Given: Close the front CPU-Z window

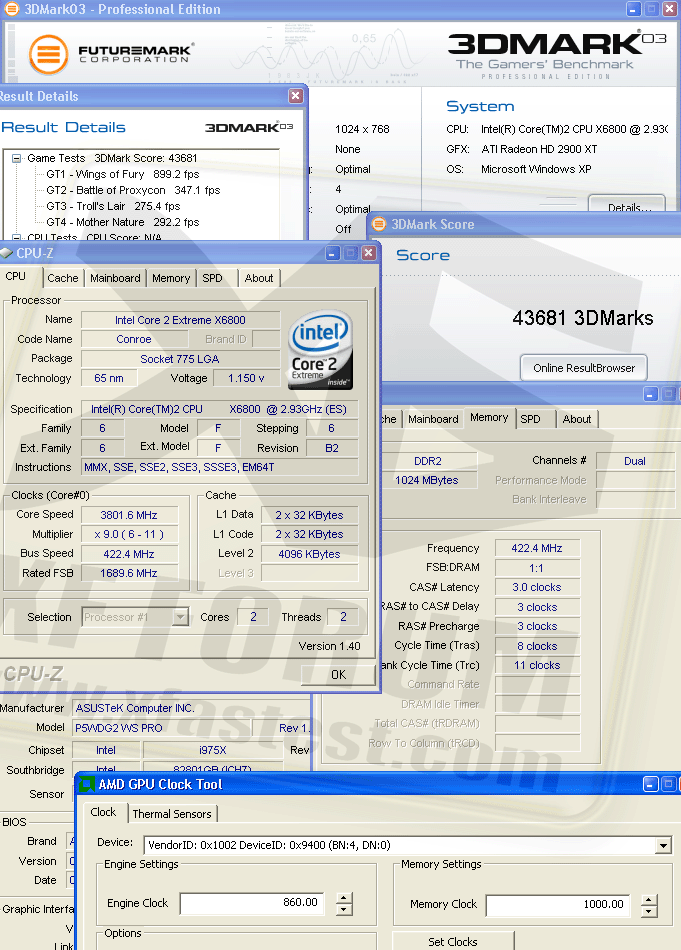Looking at the screenshot, I should [368, 253].
